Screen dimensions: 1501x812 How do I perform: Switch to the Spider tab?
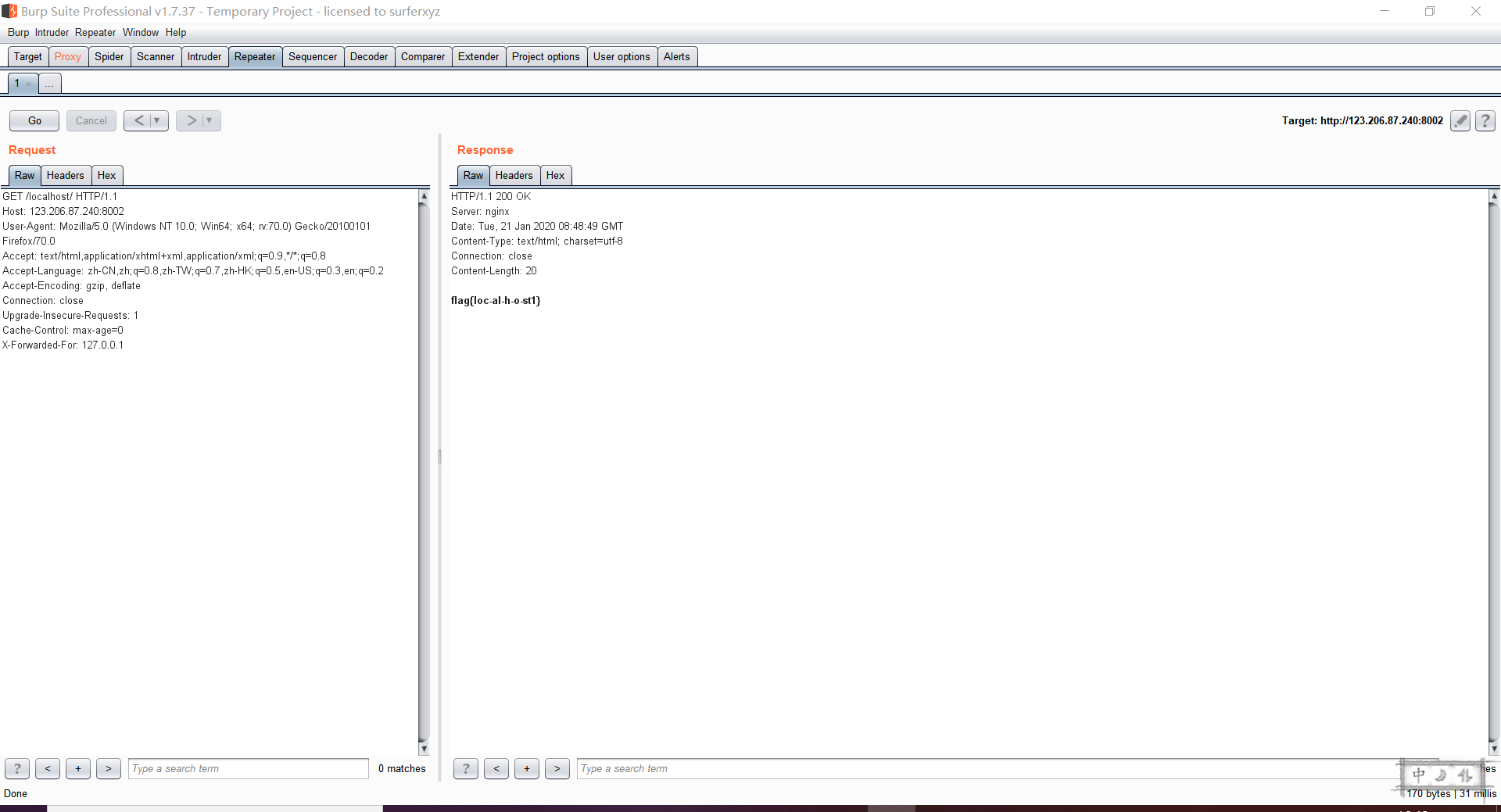point(109,56)
